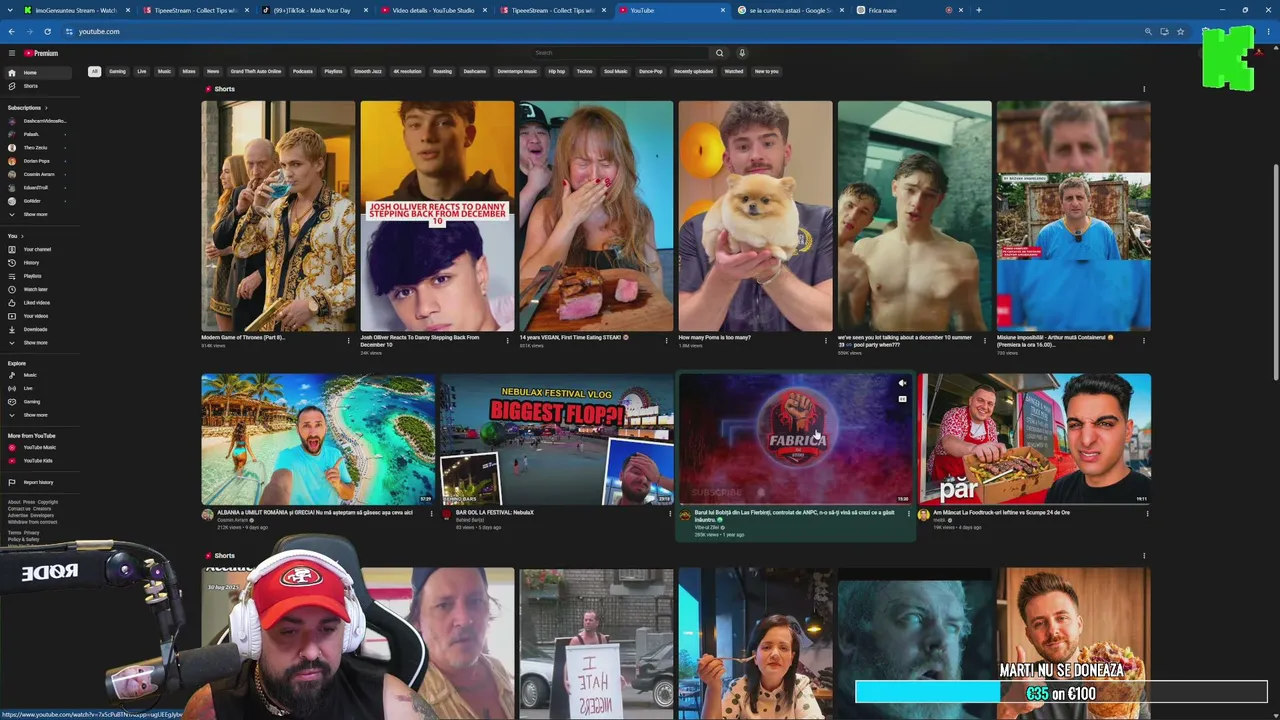Viewport: 1280px width, 720px height.
Task: Open Dorian Popa subscription channel
Action: click(x=37, y=161)
